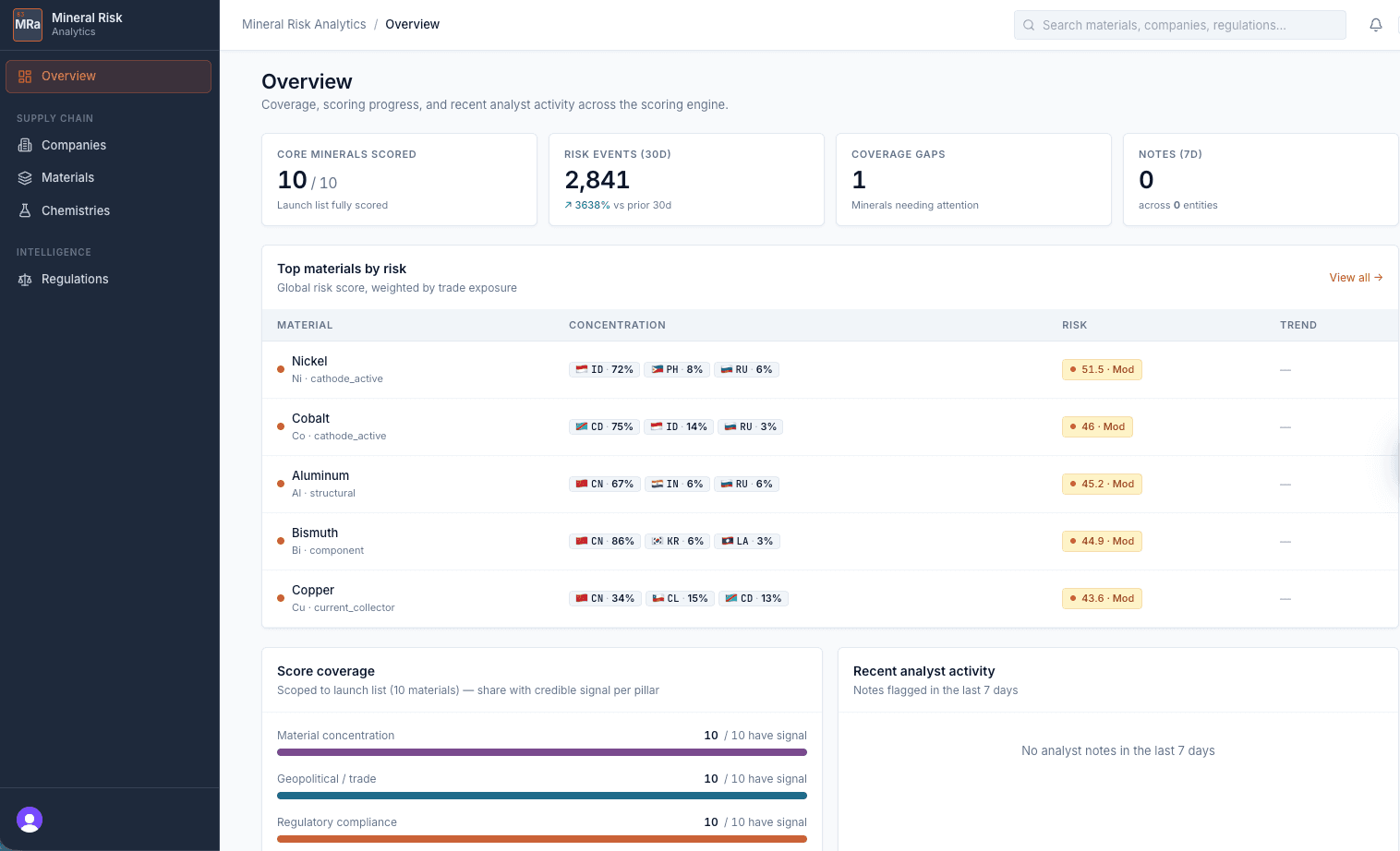The width and height of the screenshot is (1400, 851).
Task: Click the Geopolitical / trade progress bar
Action: [542, 796]
